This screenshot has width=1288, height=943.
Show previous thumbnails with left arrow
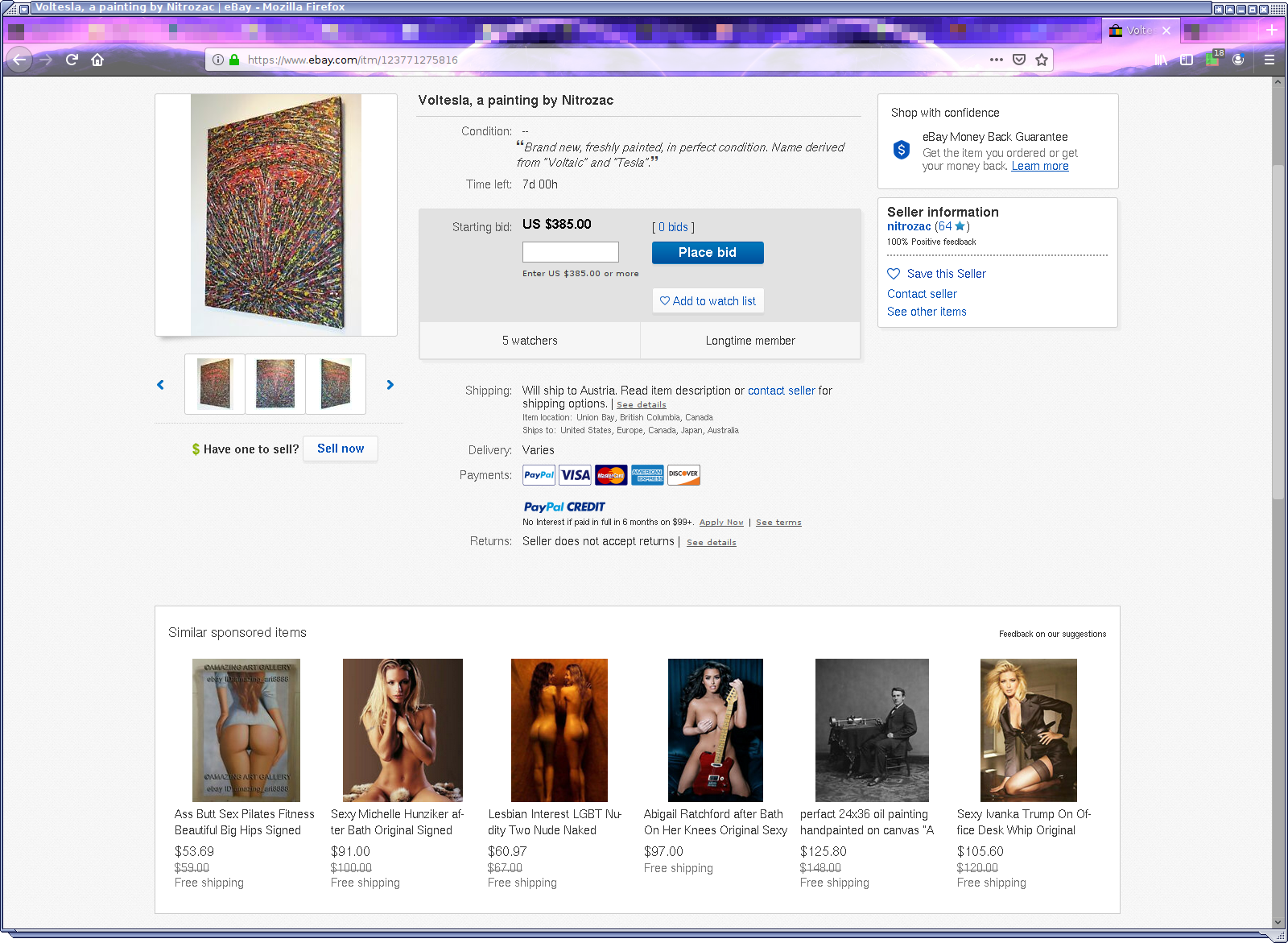tap(160, 385)
